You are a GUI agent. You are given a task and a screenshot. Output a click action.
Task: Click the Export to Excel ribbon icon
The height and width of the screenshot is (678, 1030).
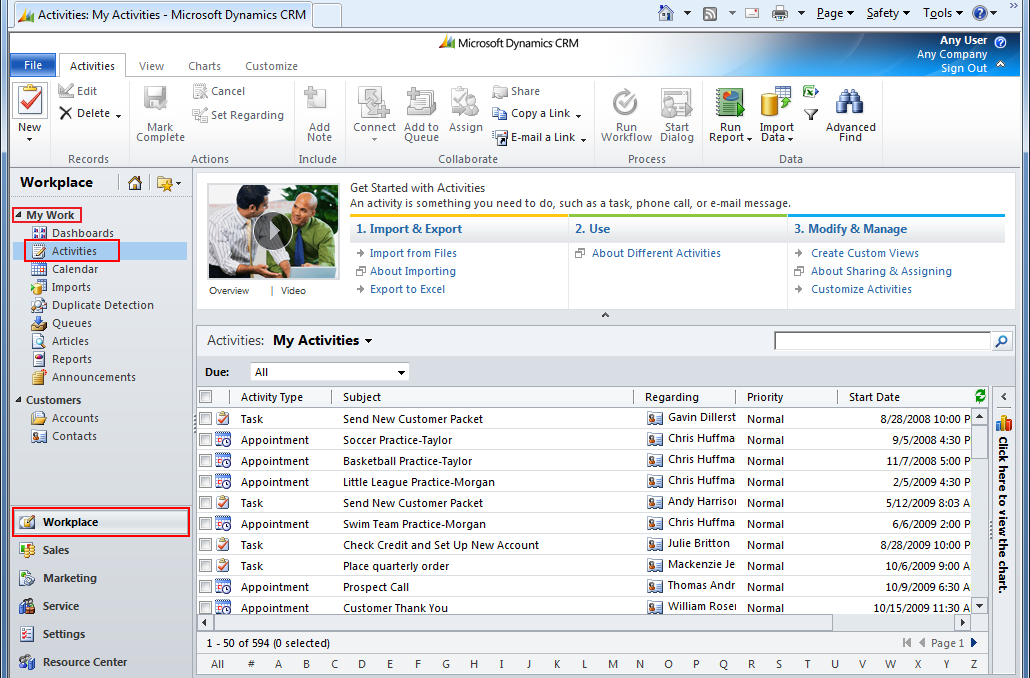[x=811, y=91]
